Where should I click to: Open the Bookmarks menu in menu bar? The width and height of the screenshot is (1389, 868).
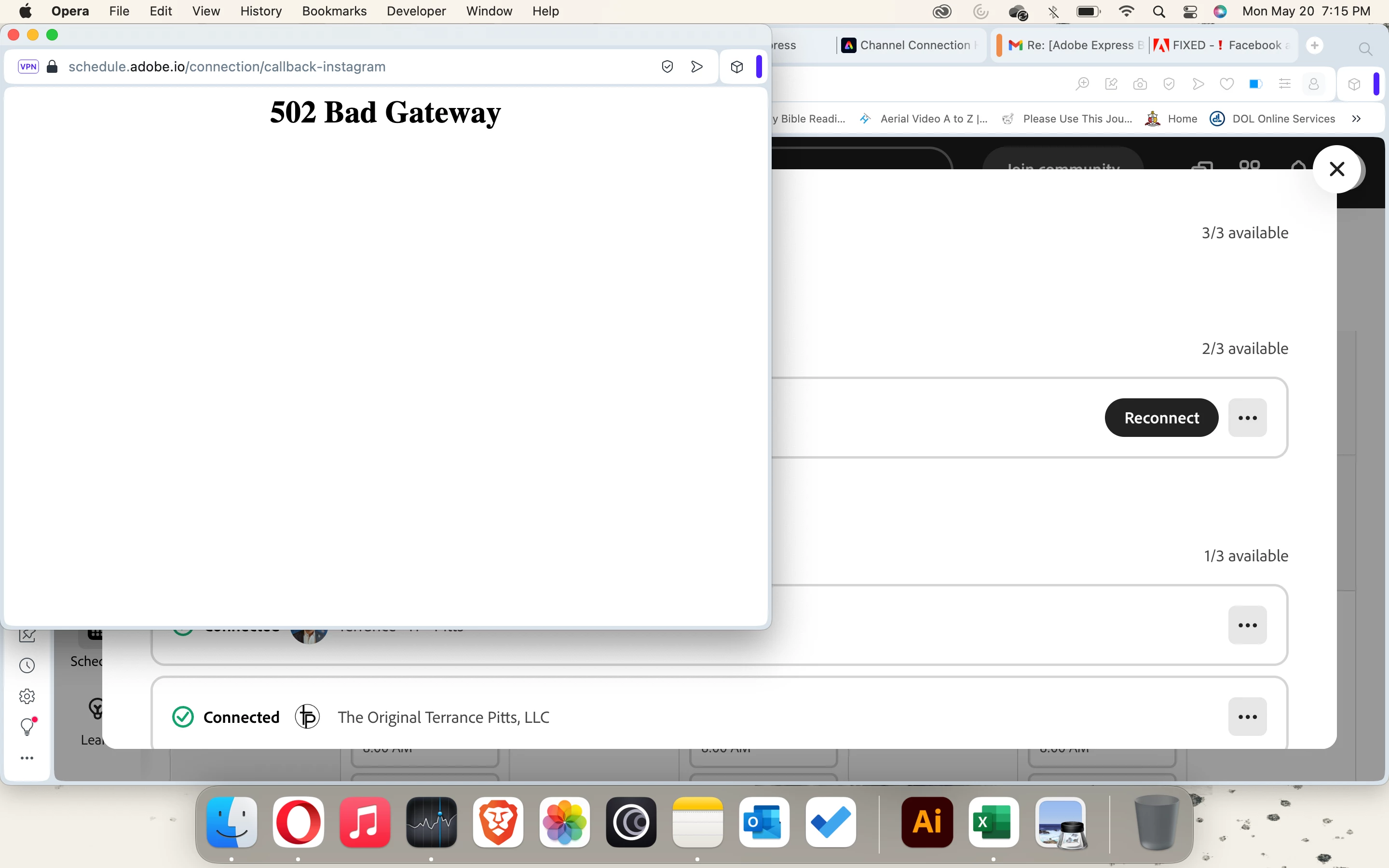pyautogui.click(x=334, y=11)
